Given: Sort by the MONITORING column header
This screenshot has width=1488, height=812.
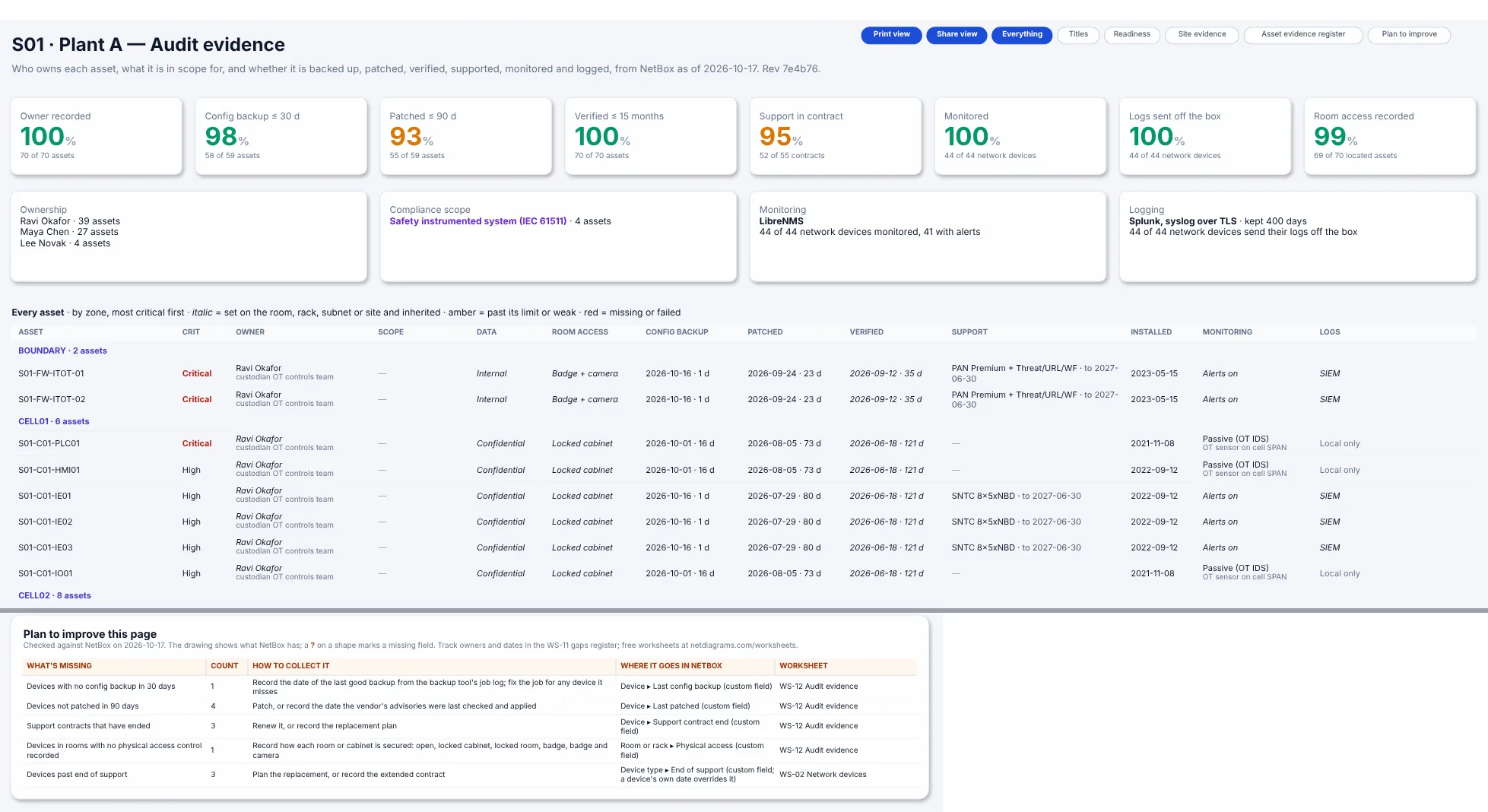Looking at the screenshot, I should 1227,332.
